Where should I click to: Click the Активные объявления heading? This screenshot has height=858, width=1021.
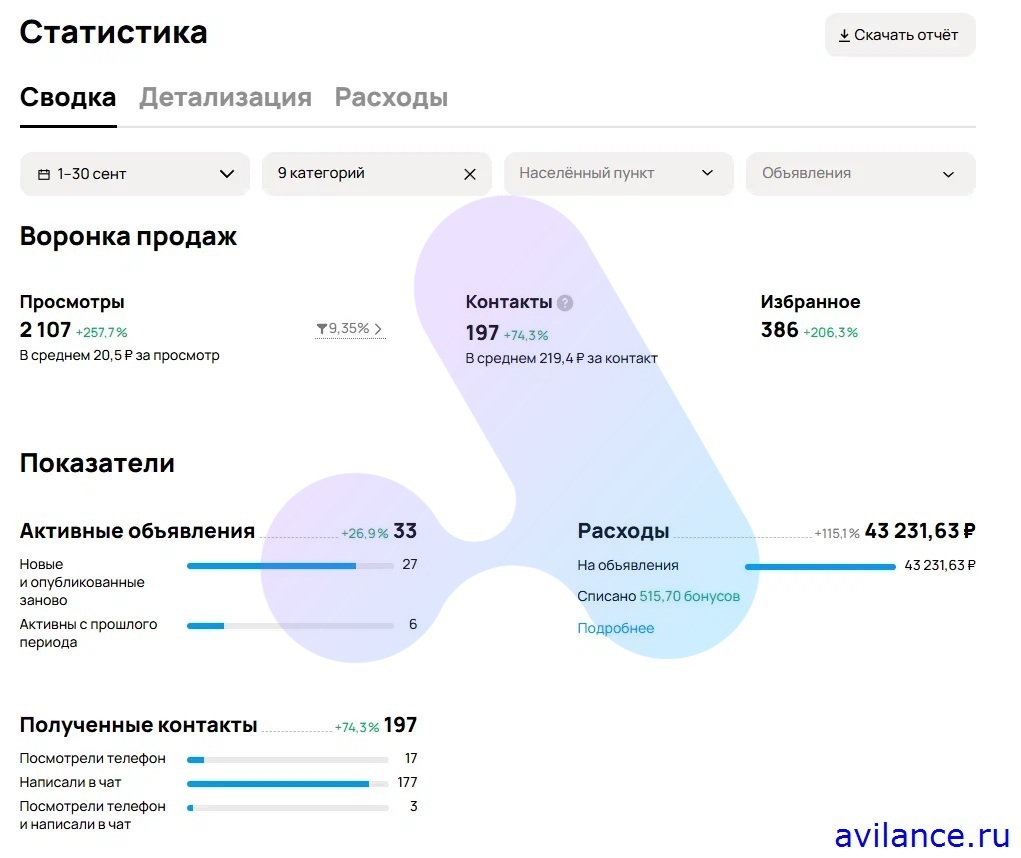pos(137,531)
